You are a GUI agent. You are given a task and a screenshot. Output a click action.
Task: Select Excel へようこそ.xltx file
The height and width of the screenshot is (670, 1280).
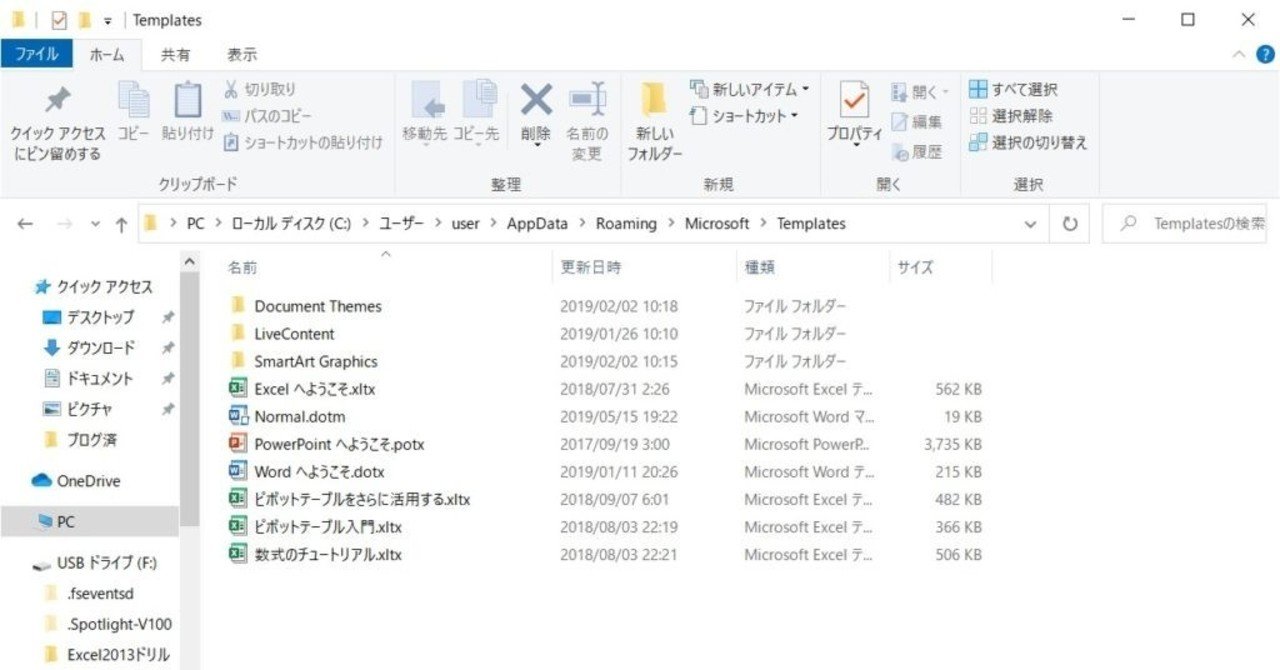[314, 389]
